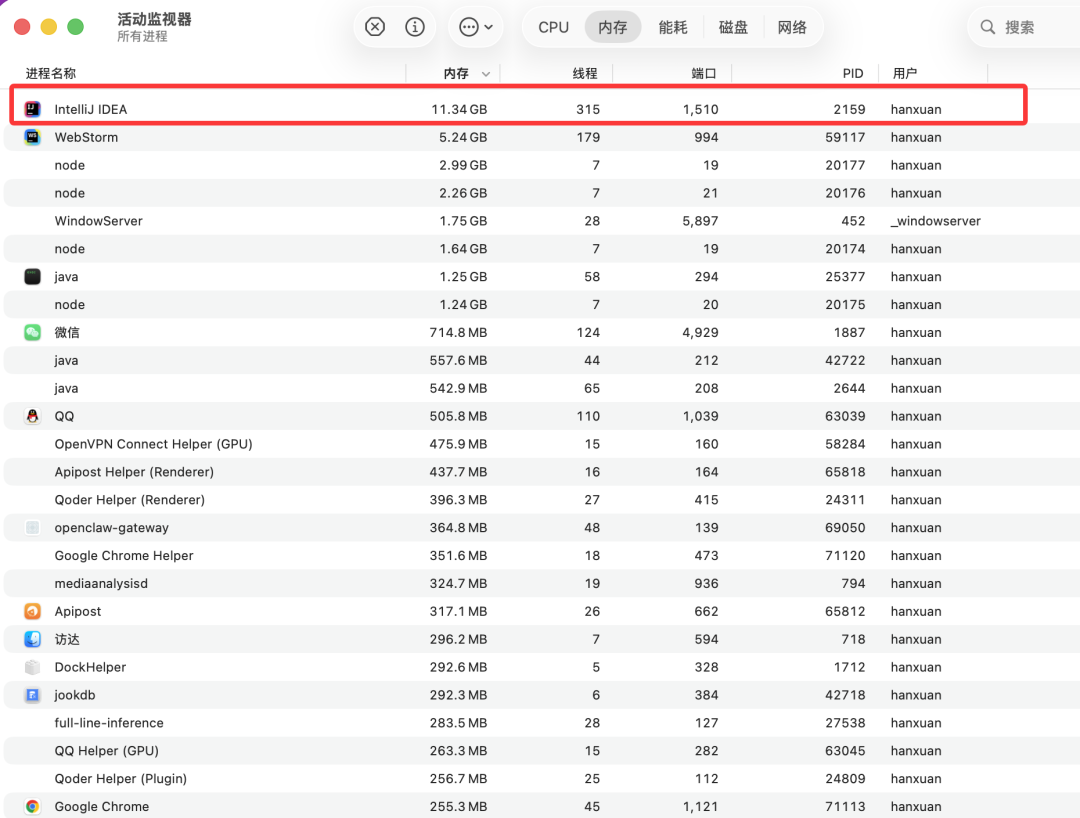
Task: Click 255.3 MB value for Google Chrome
Action: point(458,806)
